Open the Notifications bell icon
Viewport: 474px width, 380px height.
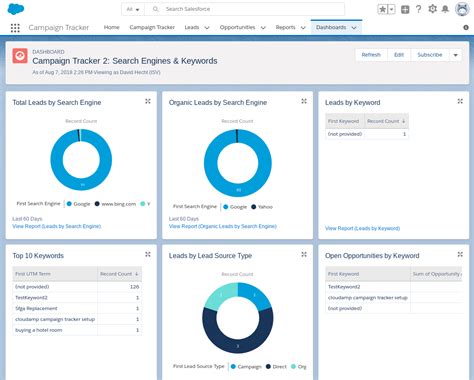pyautogui.click(x=445, y=9)
